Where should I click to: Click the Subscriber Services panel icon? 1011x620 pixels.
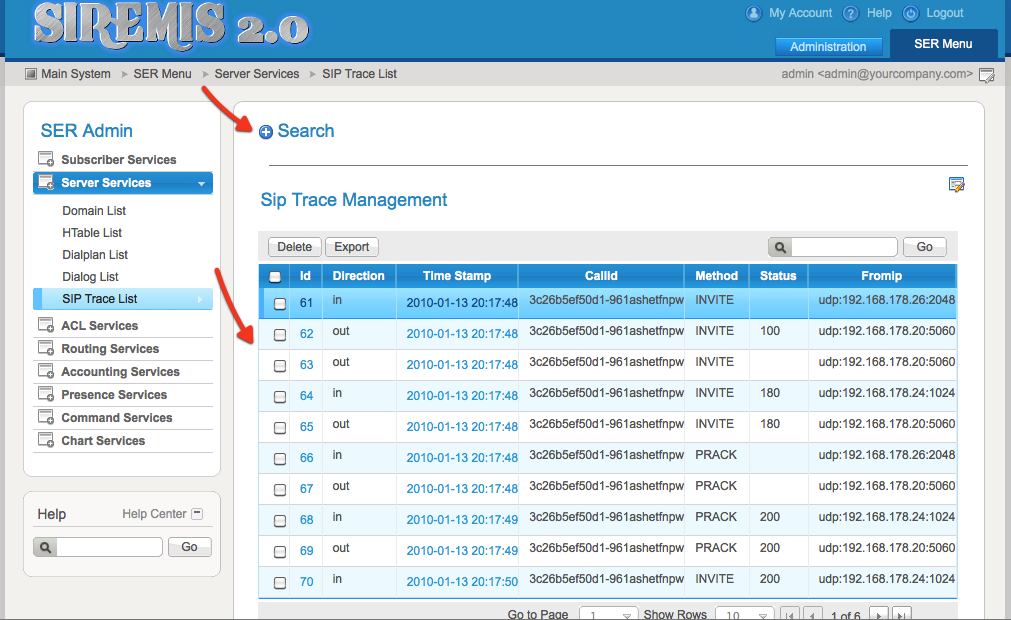[x=46, y=160]
